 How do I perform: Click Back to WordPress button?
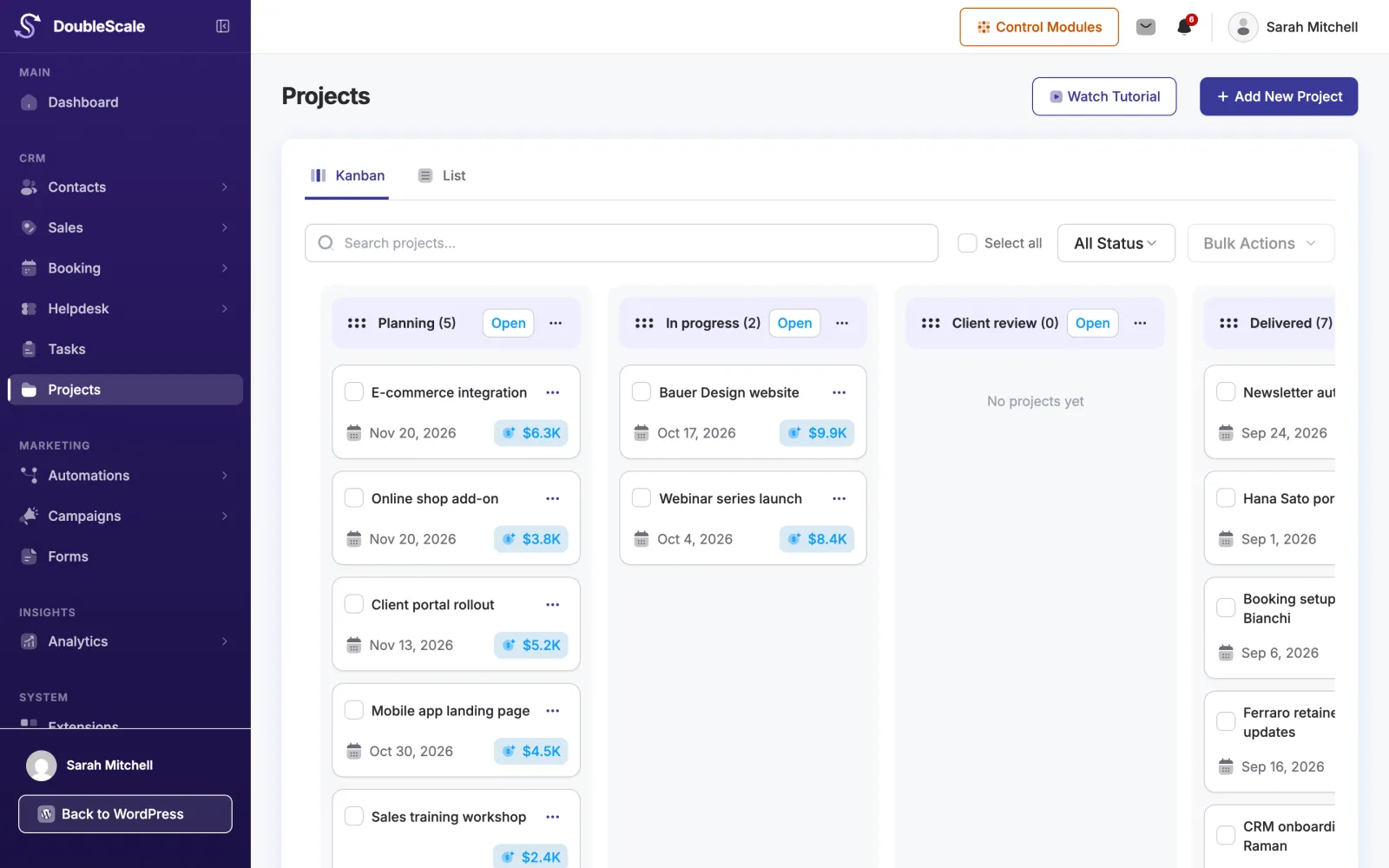(x=125, y=814)
